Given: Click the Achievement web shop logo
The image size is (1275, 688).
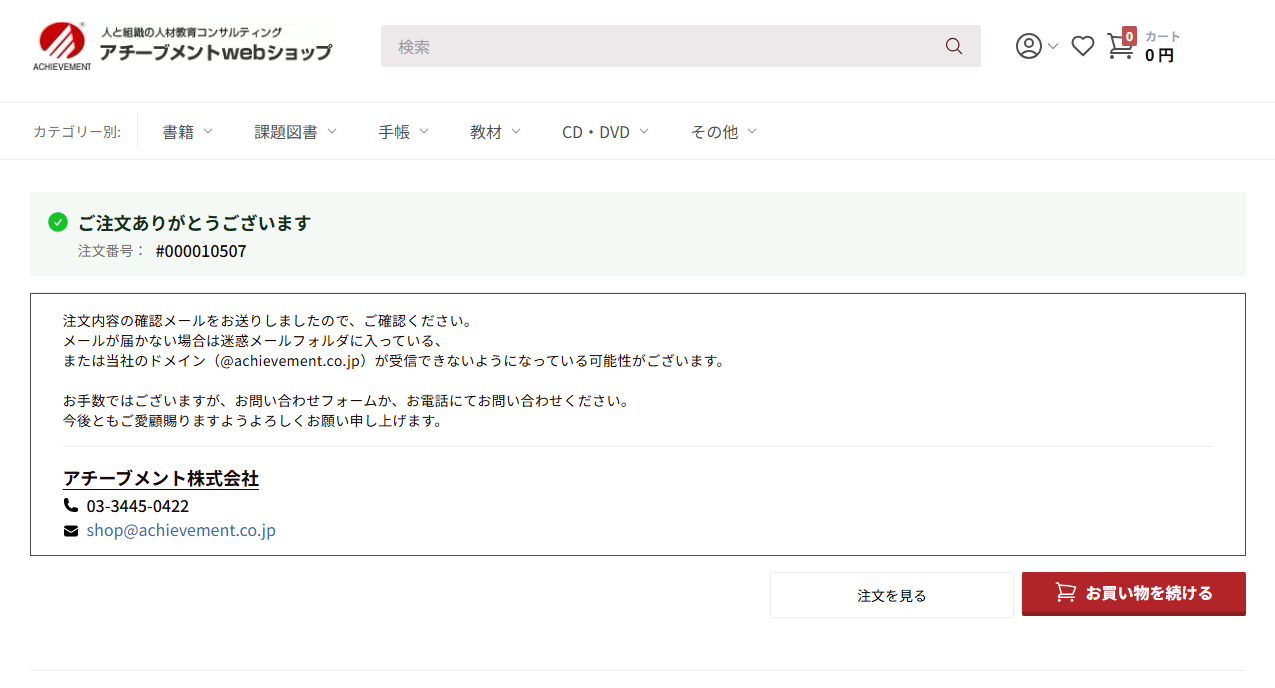Looking at the screenshot, I should [x=182, y=46].
